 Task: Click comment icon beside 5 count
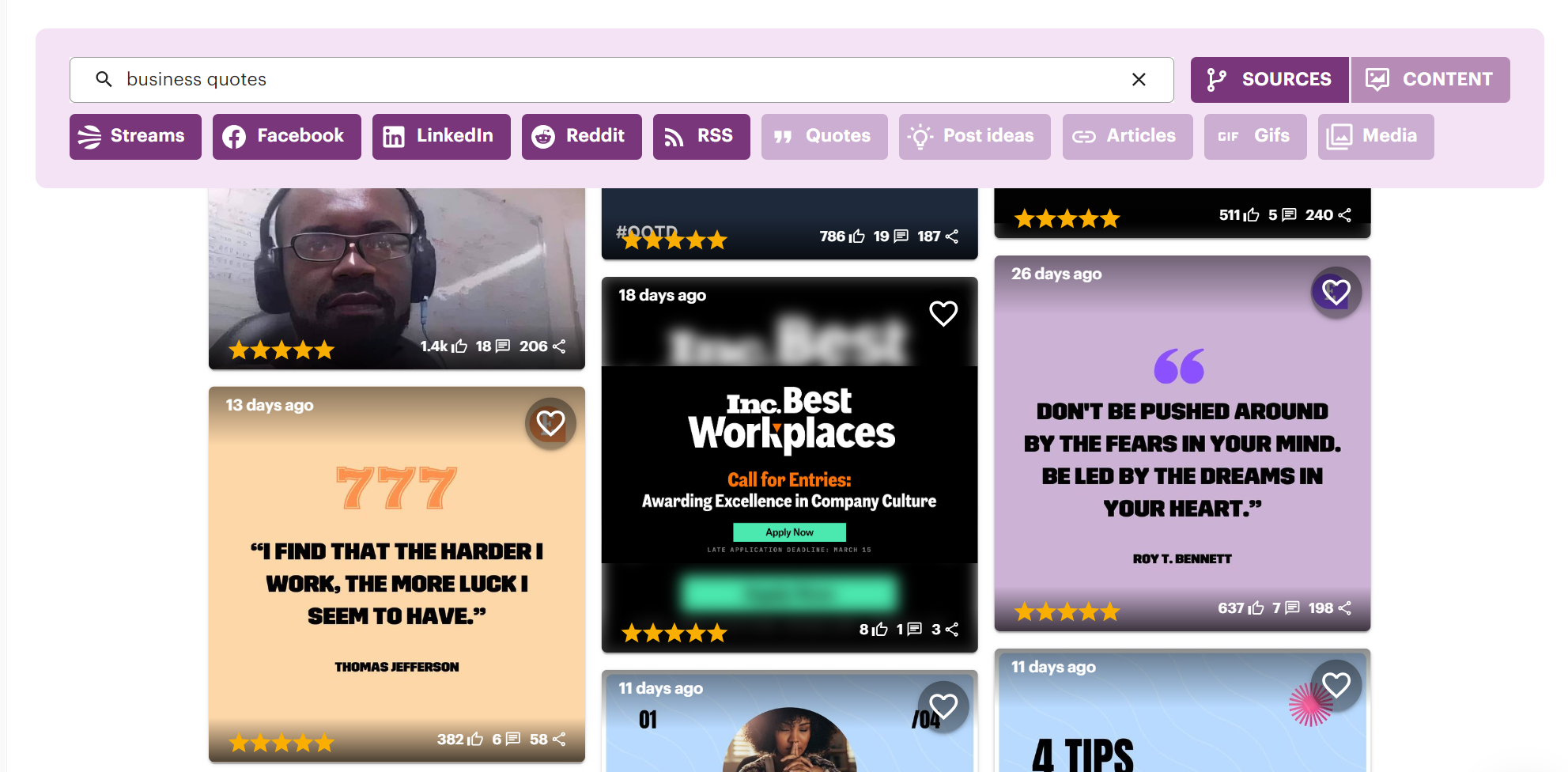coord(1289,215)
